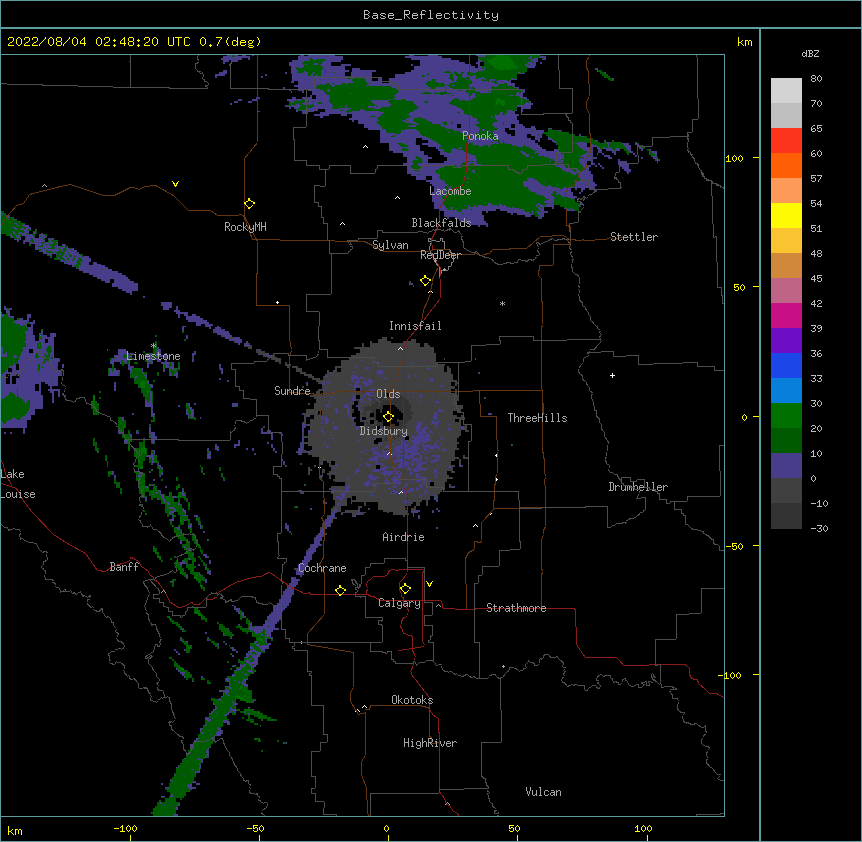Click the HighRiver label
The image size is (862, 842).
point(430,743)
